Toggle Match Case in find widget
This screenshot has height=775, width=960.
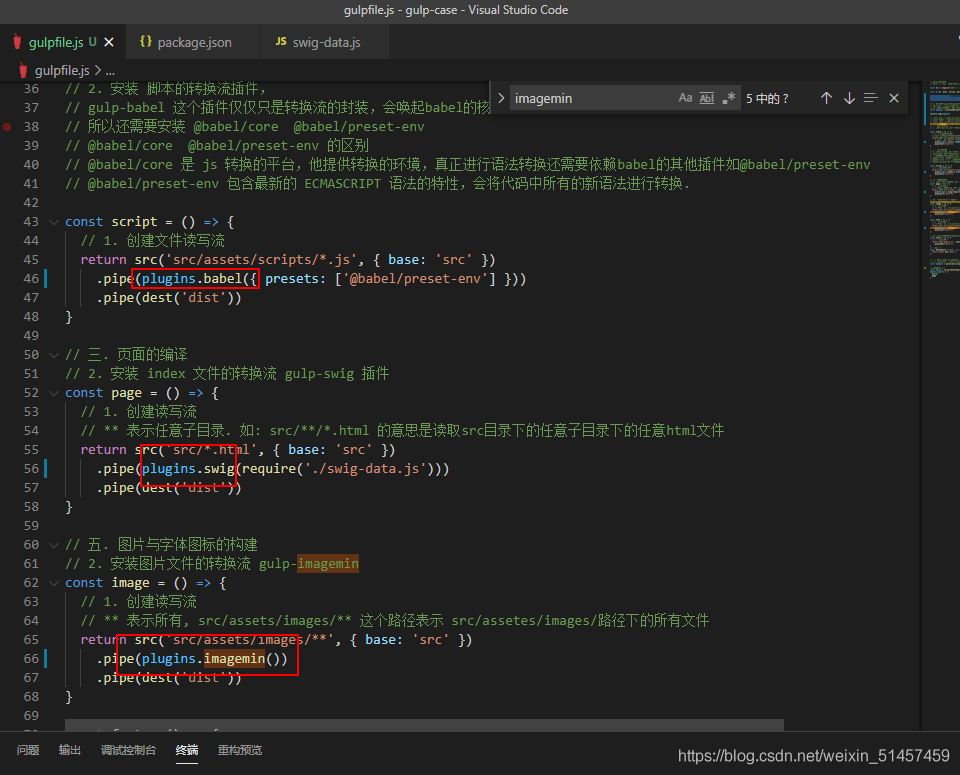(x=685, y=98)
